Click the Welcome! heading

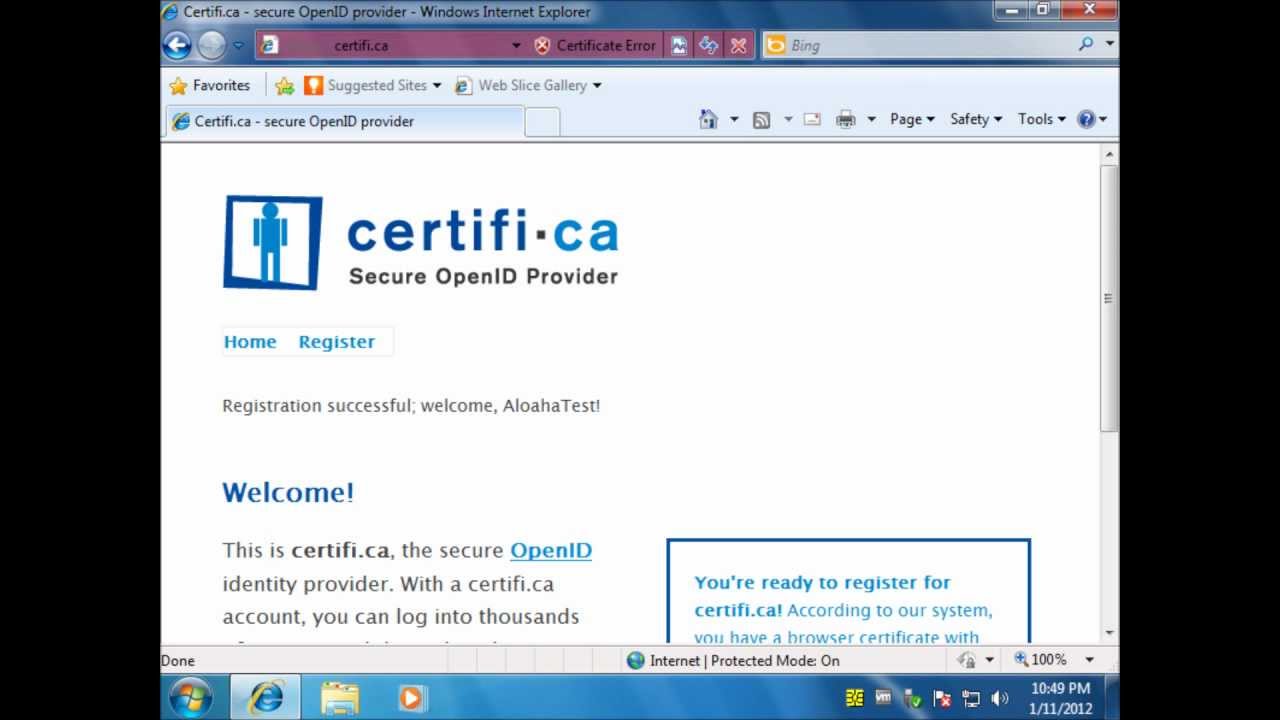coord(288,492)
